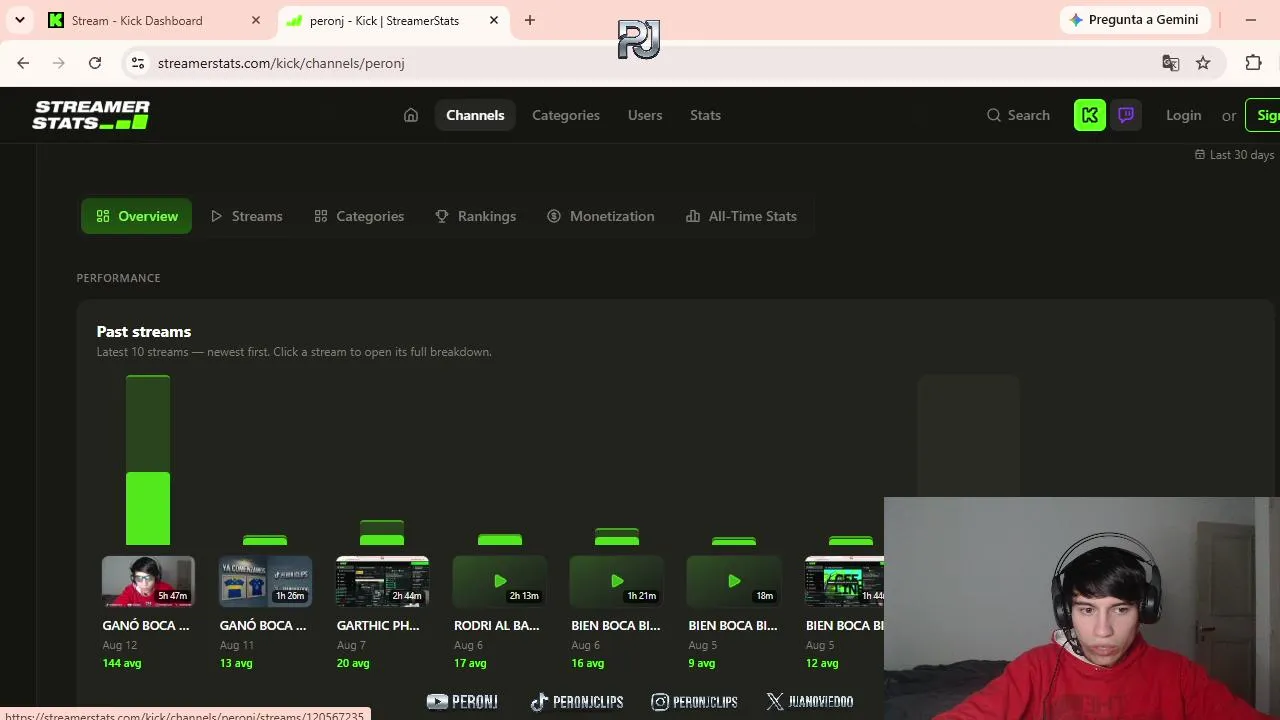This screenshot has height=720, width=1280.
Task: Open the tab search dropdown arrow
Action: tap(19, 20)
